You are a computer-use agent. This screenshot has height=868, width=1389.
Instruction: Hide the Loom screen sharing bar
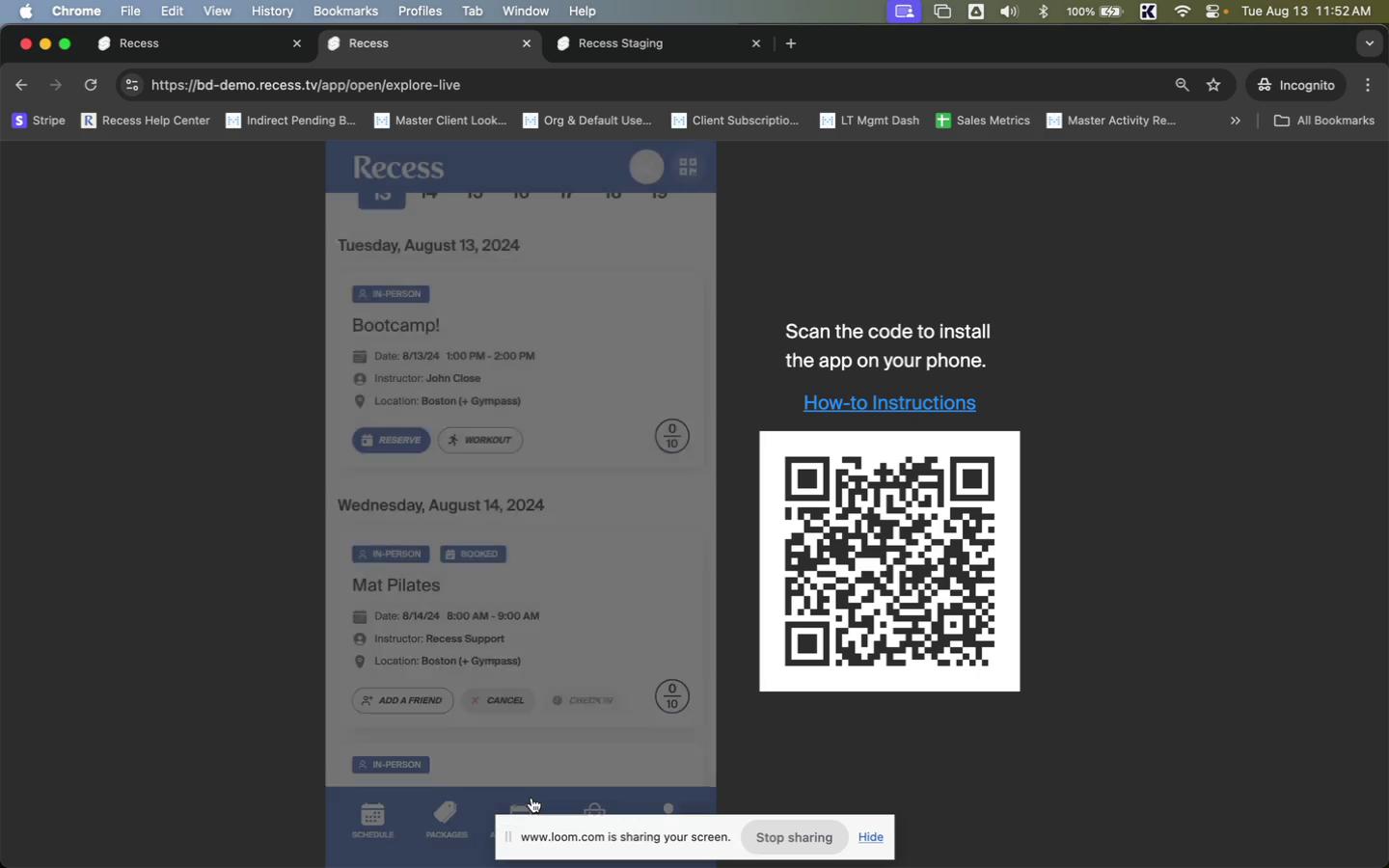(870, 837)
